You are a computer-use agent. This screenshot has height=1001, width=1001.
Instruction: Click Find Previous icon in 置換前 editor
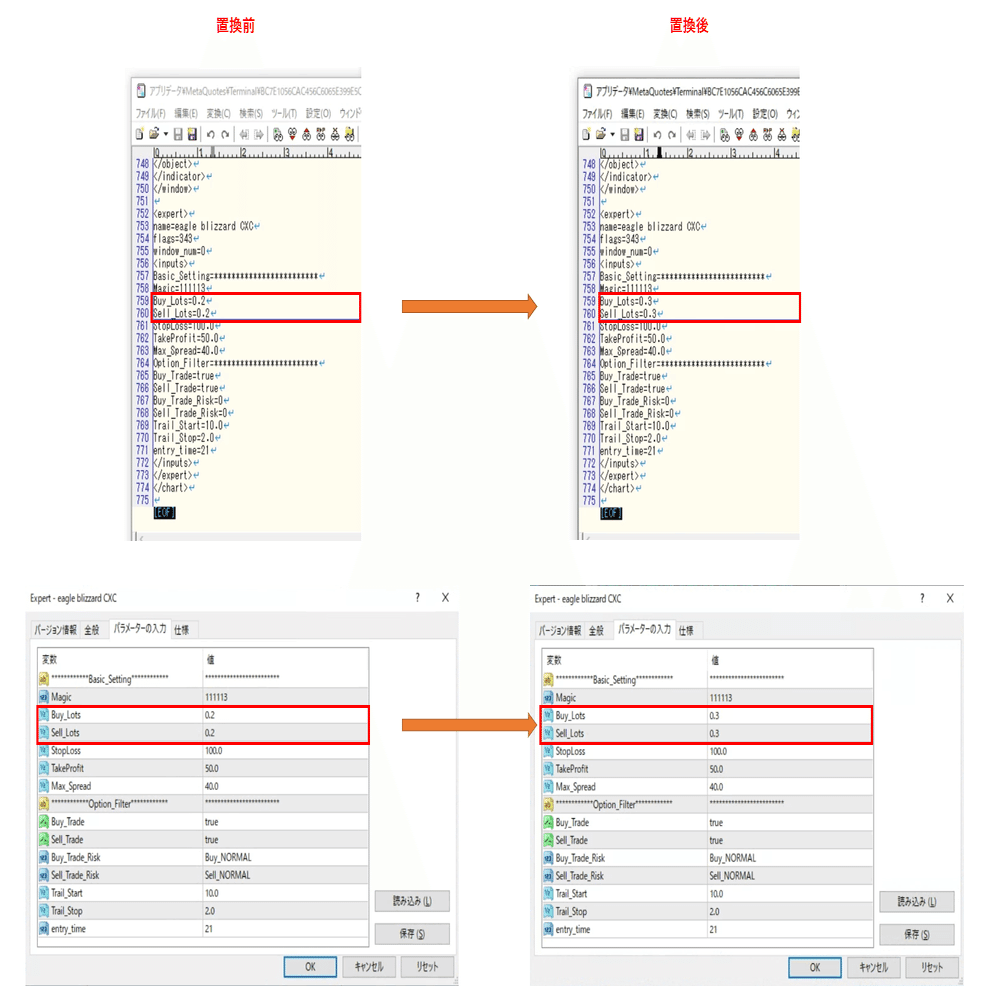point(306,134)
